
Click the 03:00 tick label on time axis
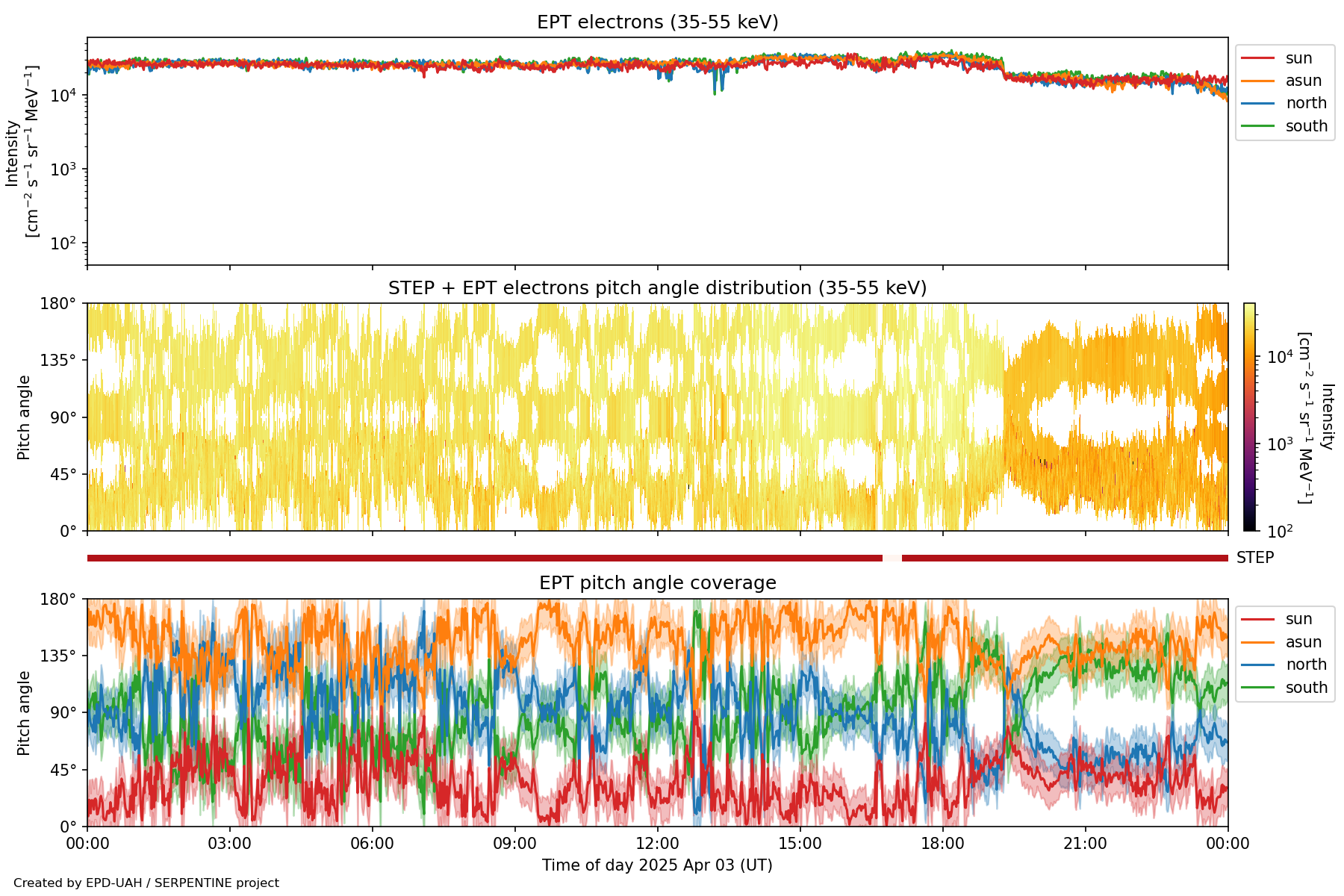(x=230, y=844)
